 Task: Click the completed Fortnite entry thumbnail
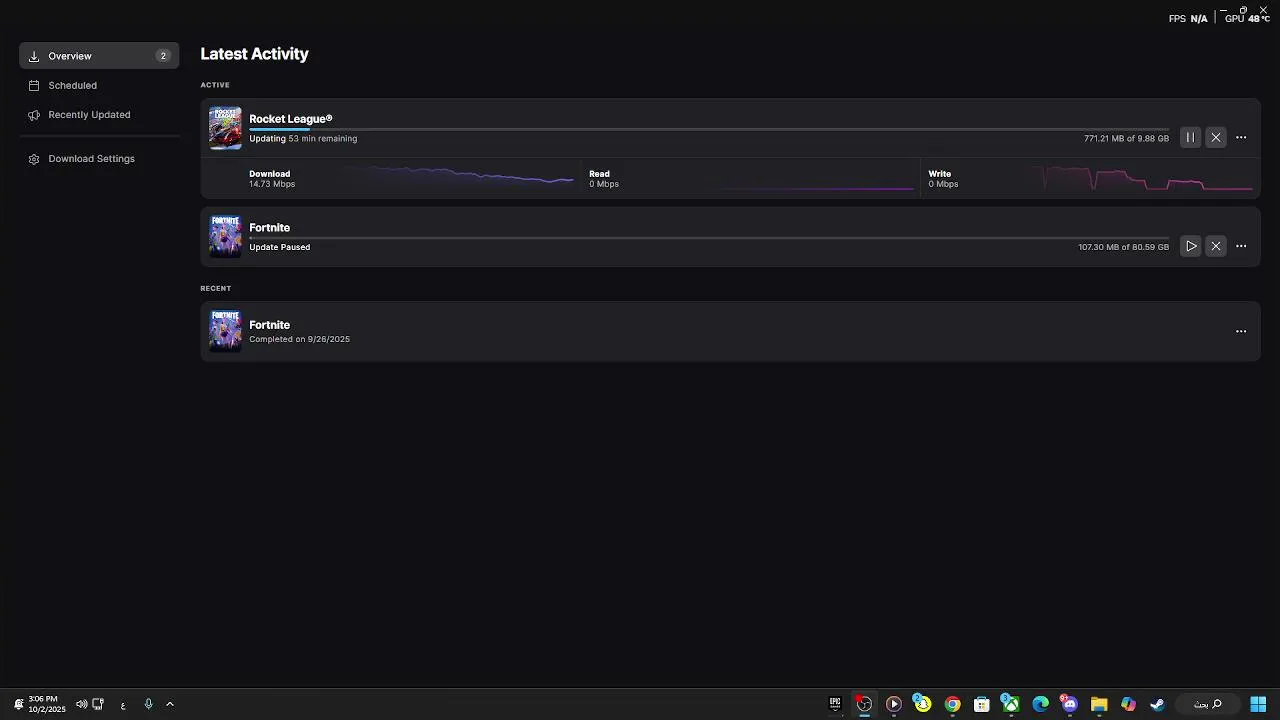(225, 331)
